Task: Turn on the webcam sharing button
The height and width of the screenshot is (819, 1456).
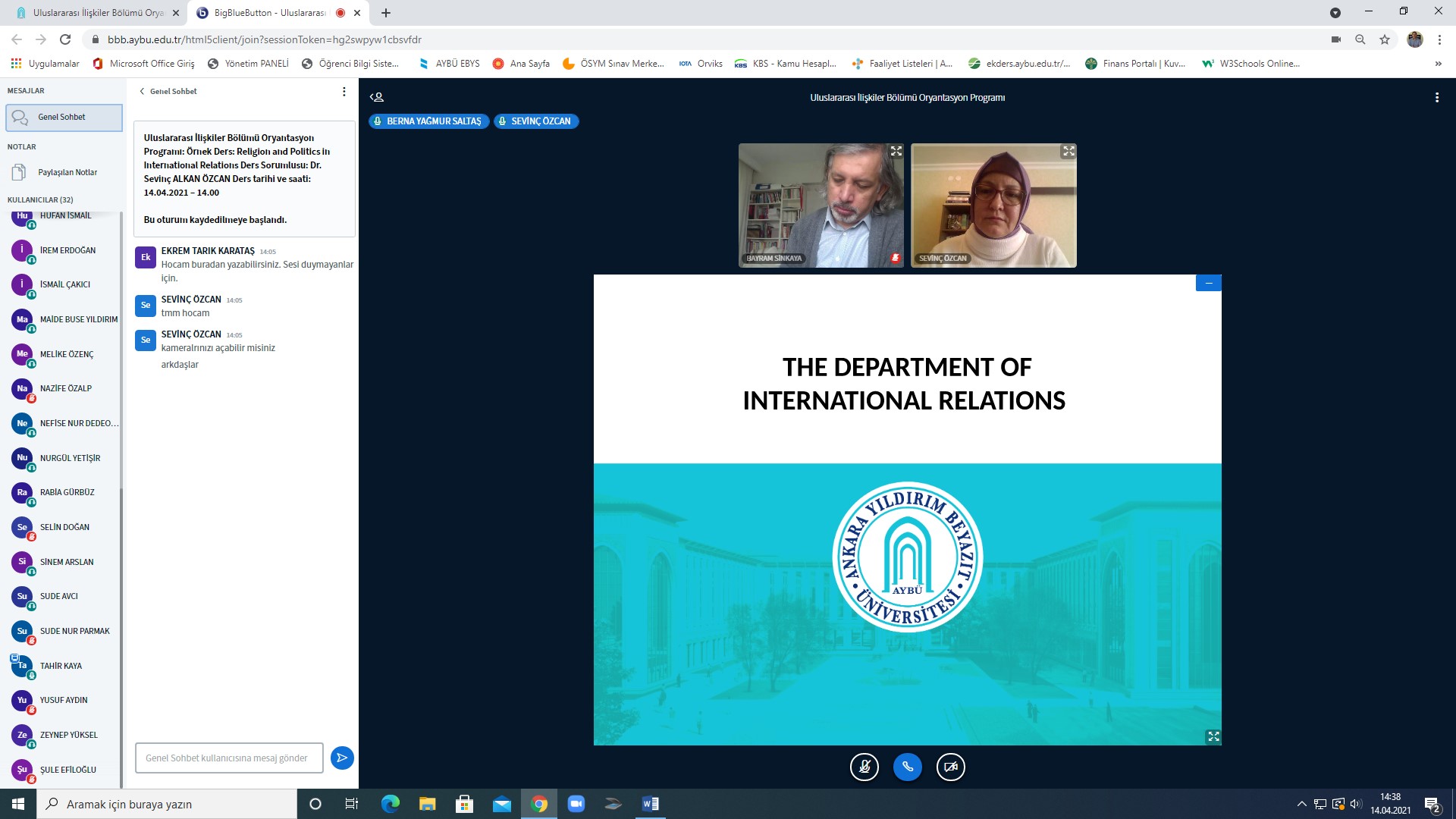Action: [x=950, y=767]
